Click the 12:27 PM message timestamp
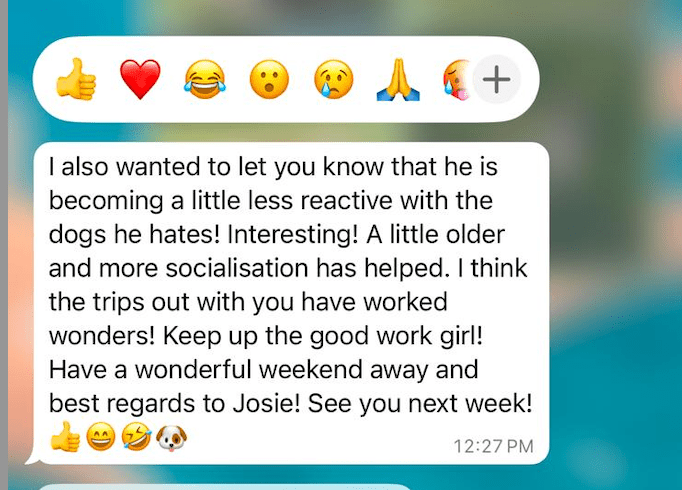The image size is (682, 490). coord(493,447)
